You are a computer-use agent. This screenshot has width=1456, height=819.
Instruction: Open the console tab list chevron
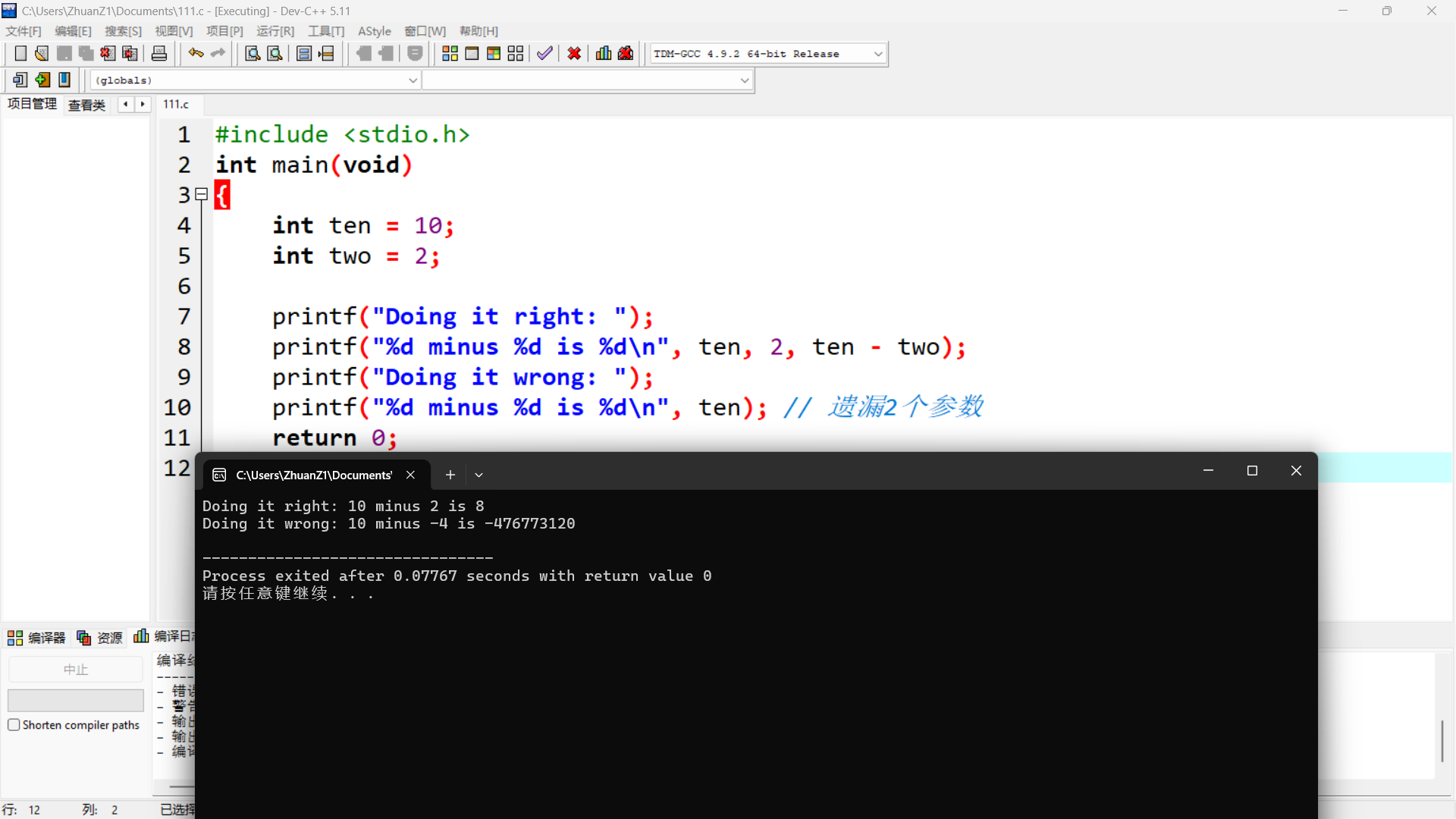pos(479,475)
